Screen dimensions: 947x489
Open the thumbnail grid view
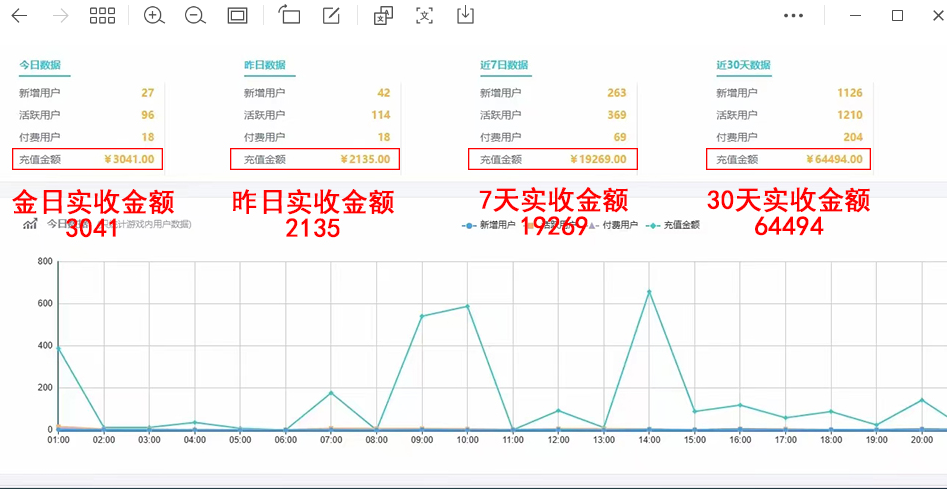pyautogui.click(x=102, y=16)
